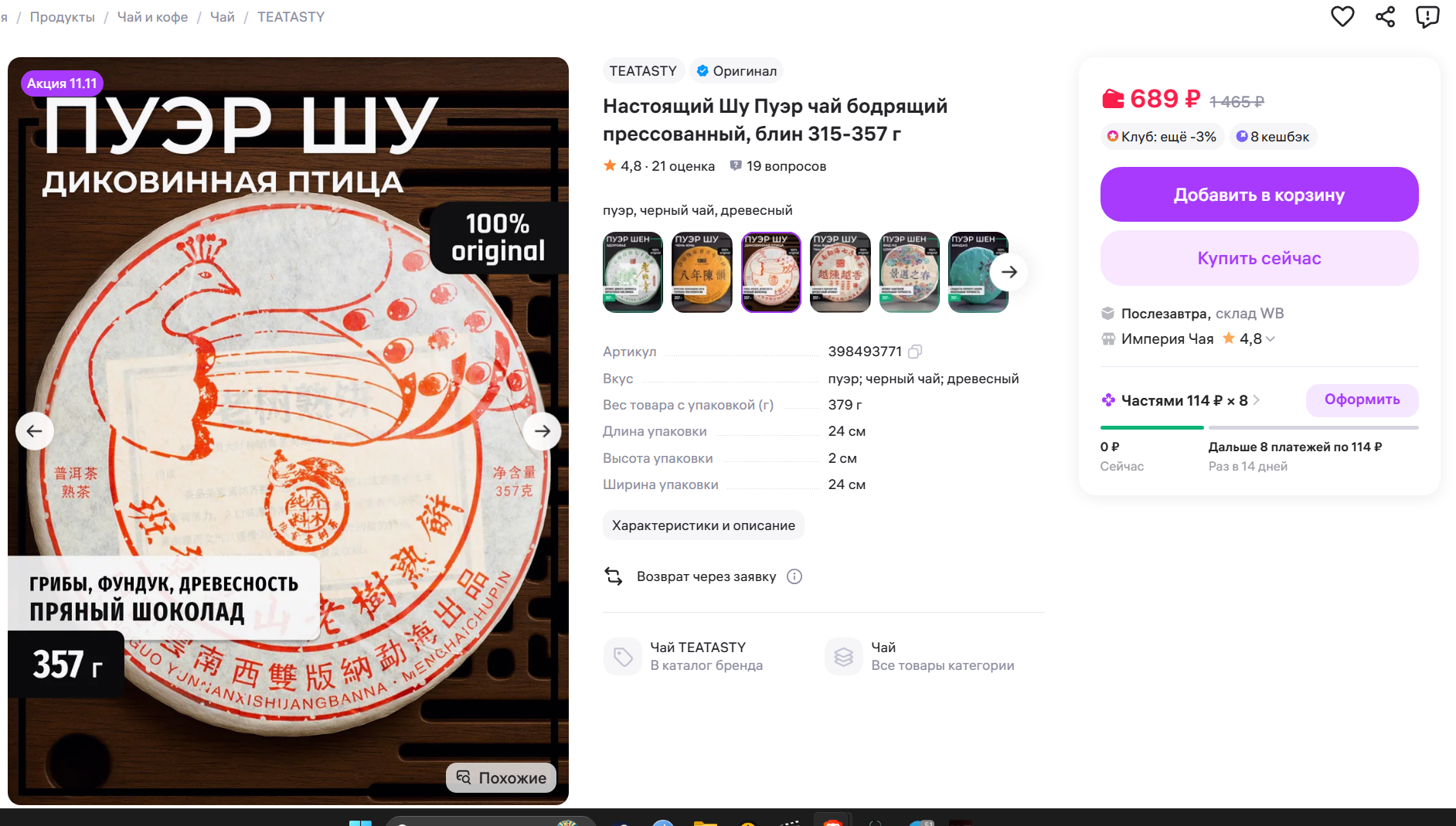Go to Продукты breadcrumb

pos(63,17)
